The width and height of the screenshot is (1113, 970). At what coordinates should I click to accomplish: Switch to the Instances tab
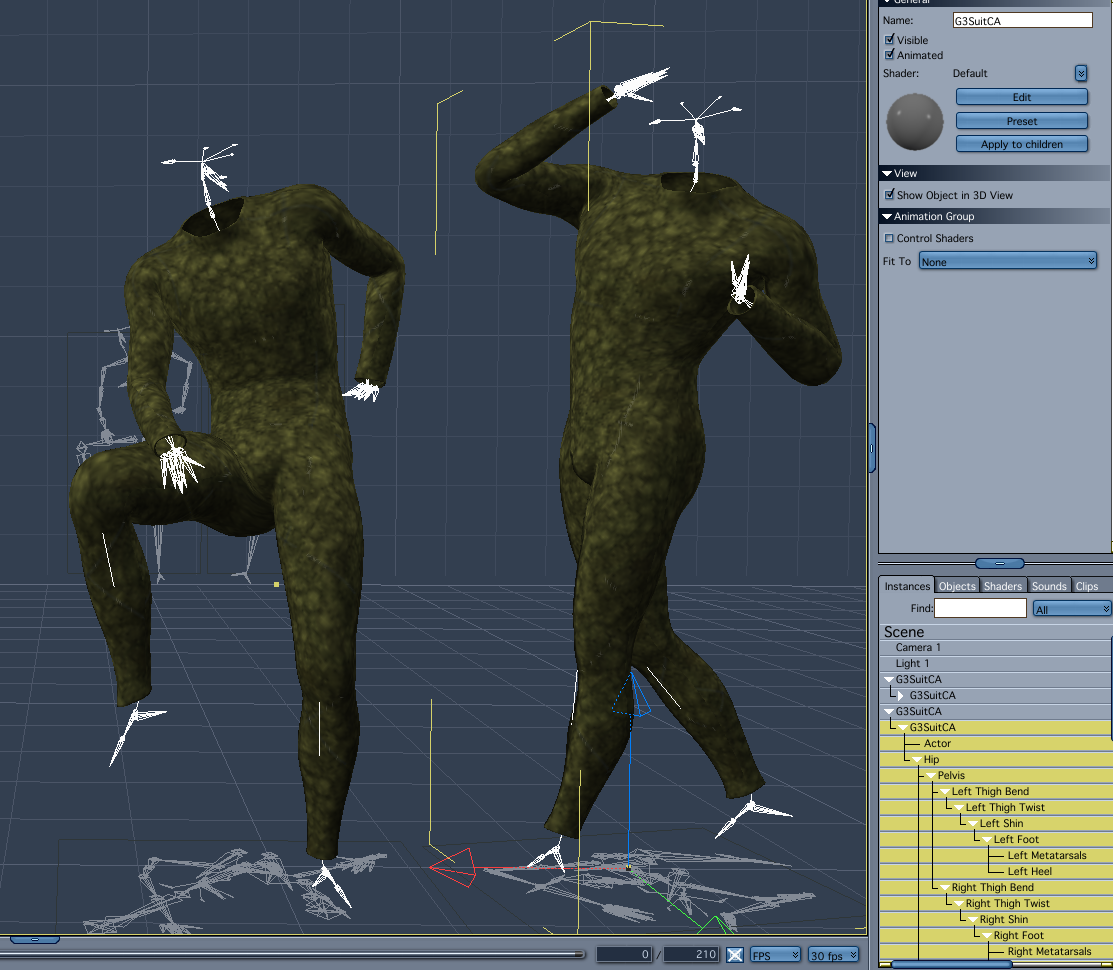tap(906, 585)
